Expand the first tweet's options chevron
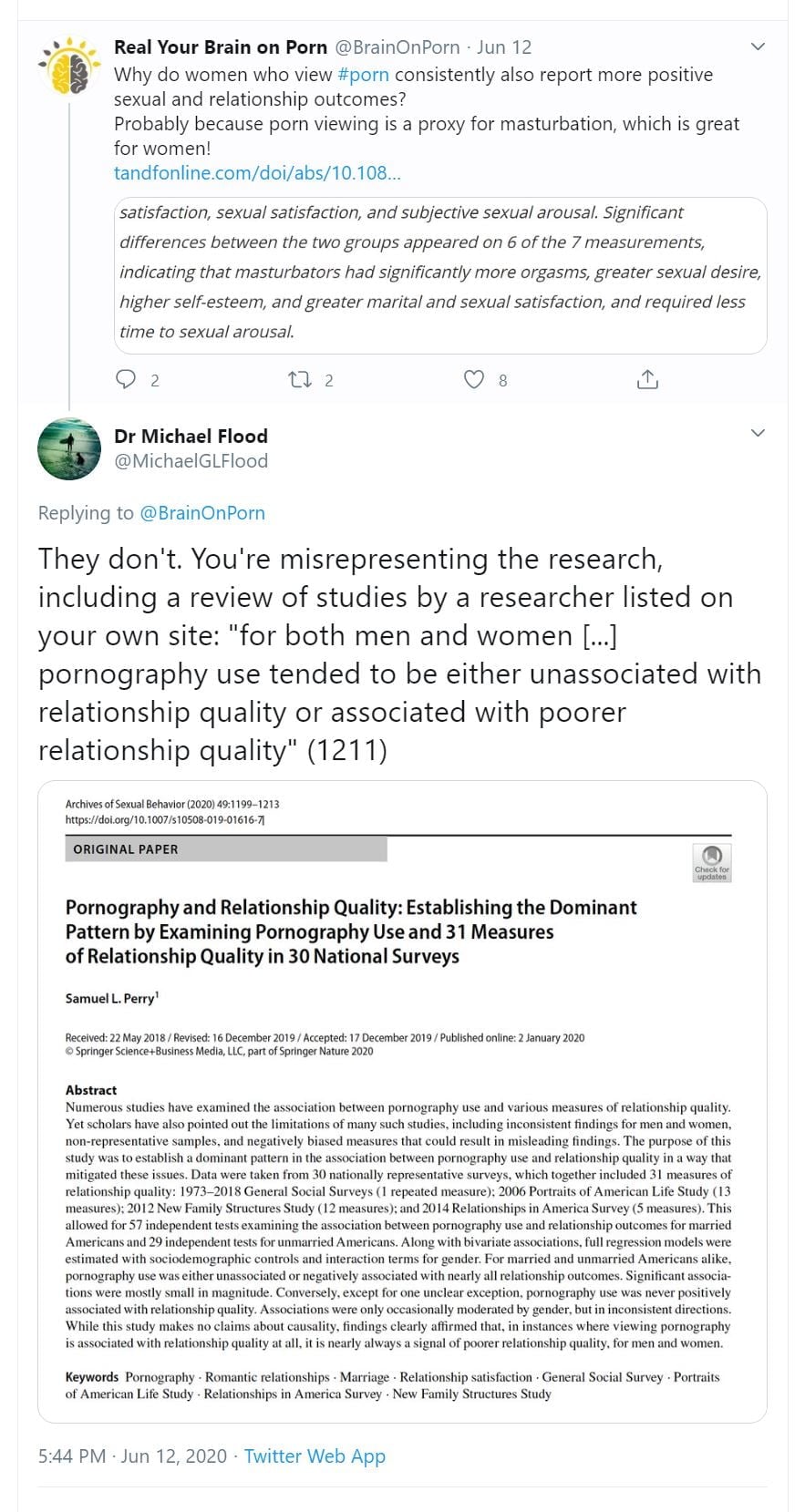This screenshot has height=1512, width=805. point(758,46)
